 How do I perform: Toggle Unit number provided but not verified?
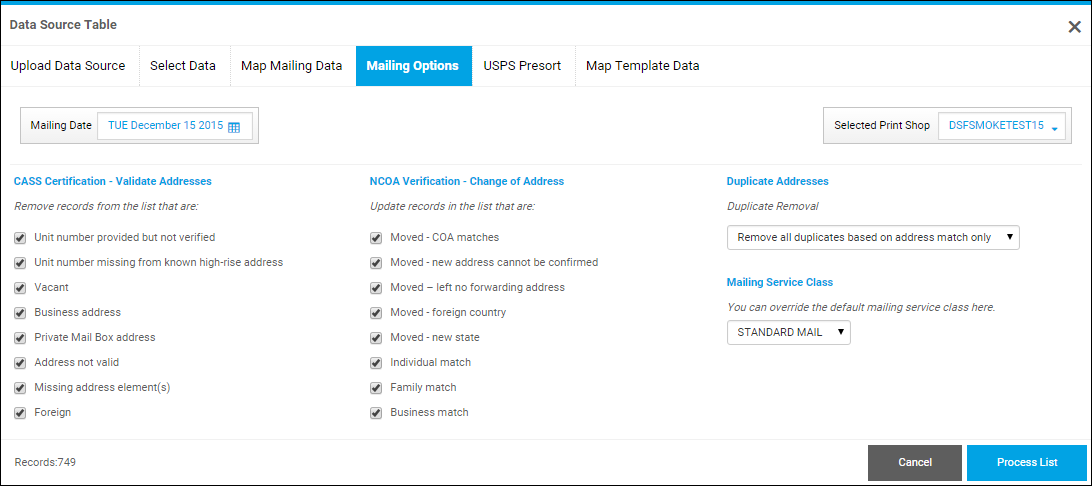click(20, 238)
